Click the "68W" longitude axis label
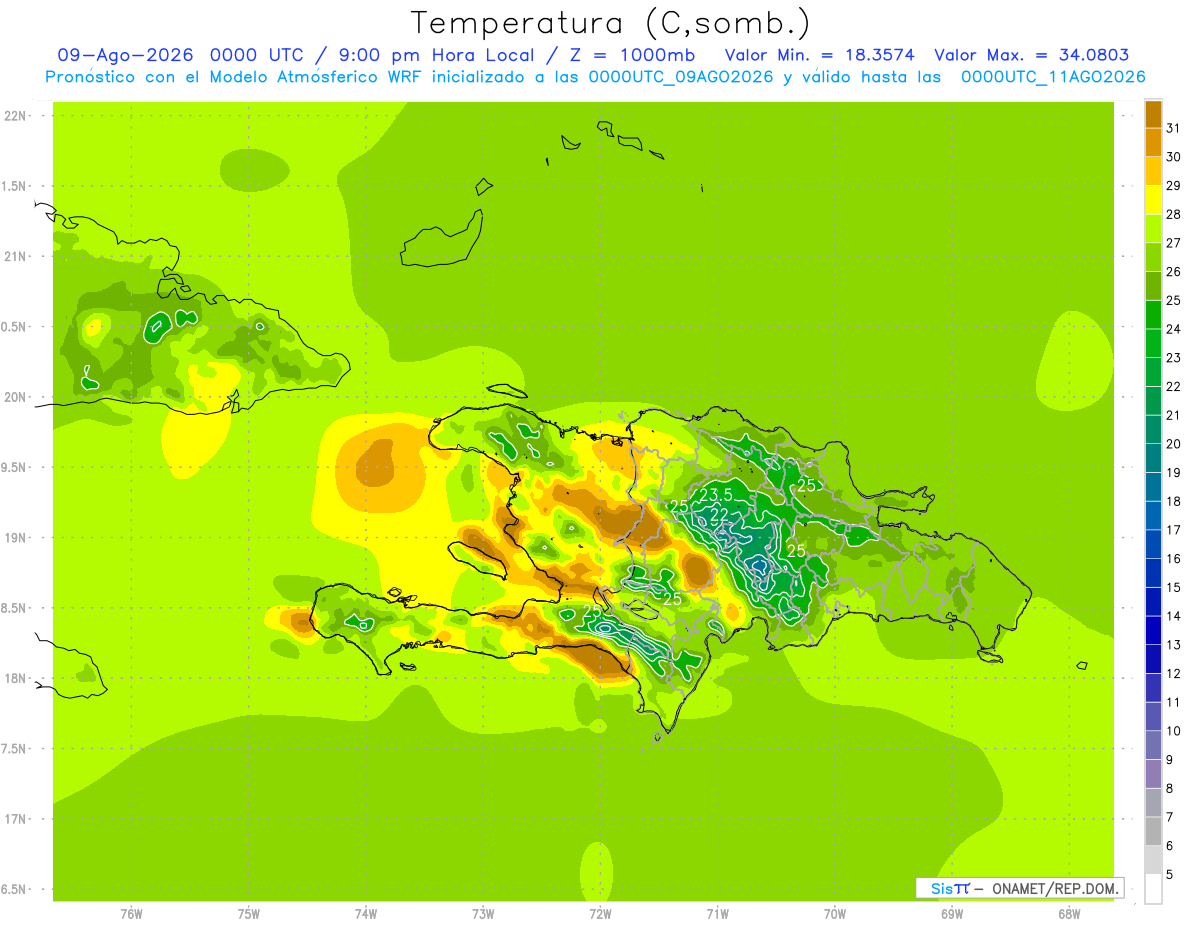 pyautogui.click(x=1069, y=914)
